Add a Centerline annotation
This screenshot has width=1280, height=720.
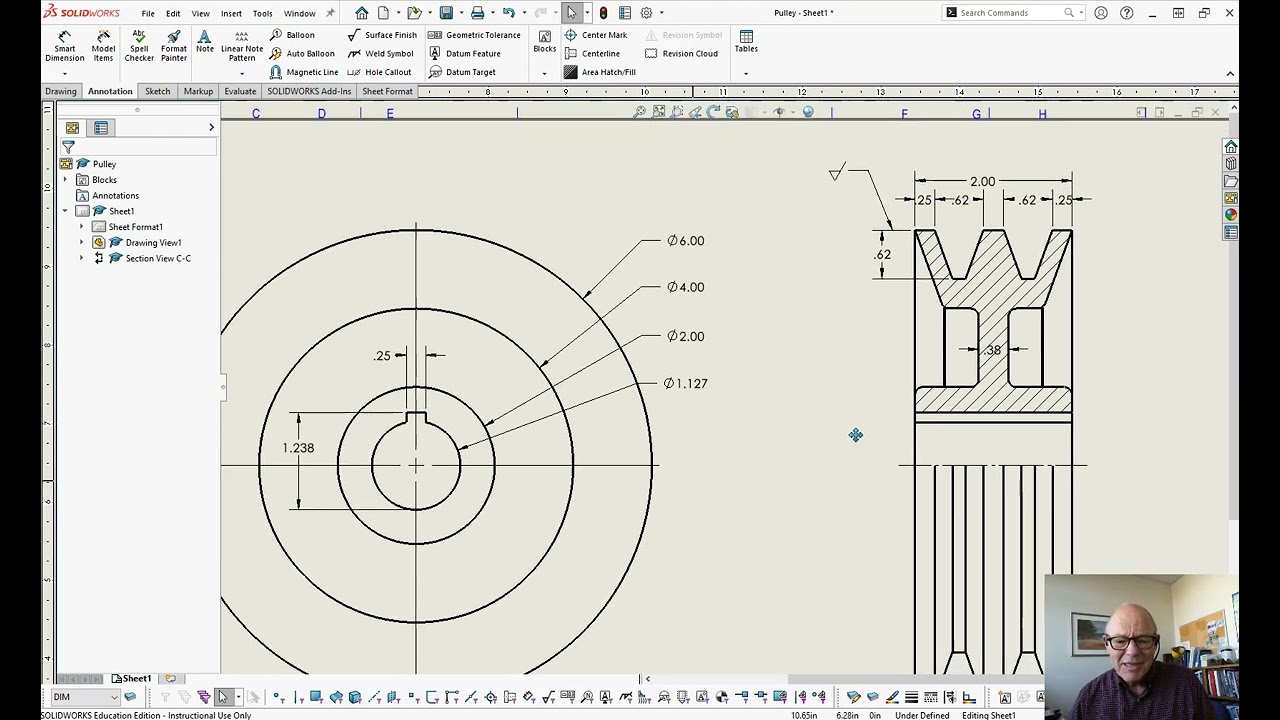592,54
